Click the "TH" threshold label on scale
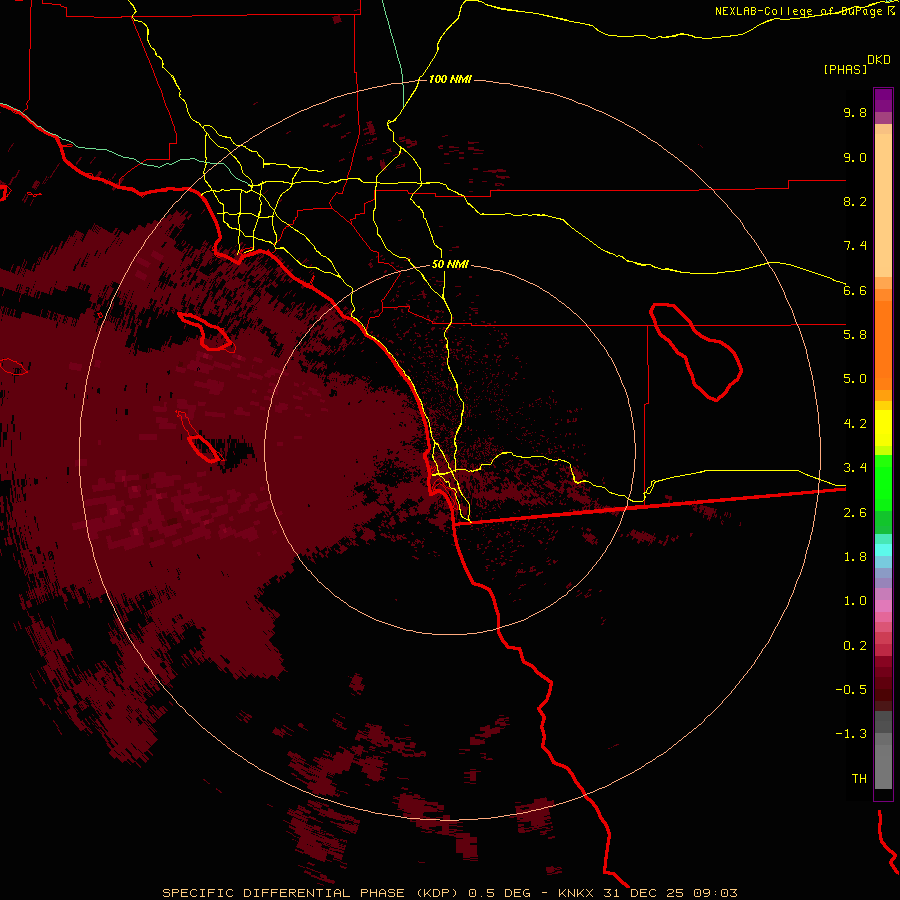The width and height of the screenshot is (900, 900). click(859, 779)
